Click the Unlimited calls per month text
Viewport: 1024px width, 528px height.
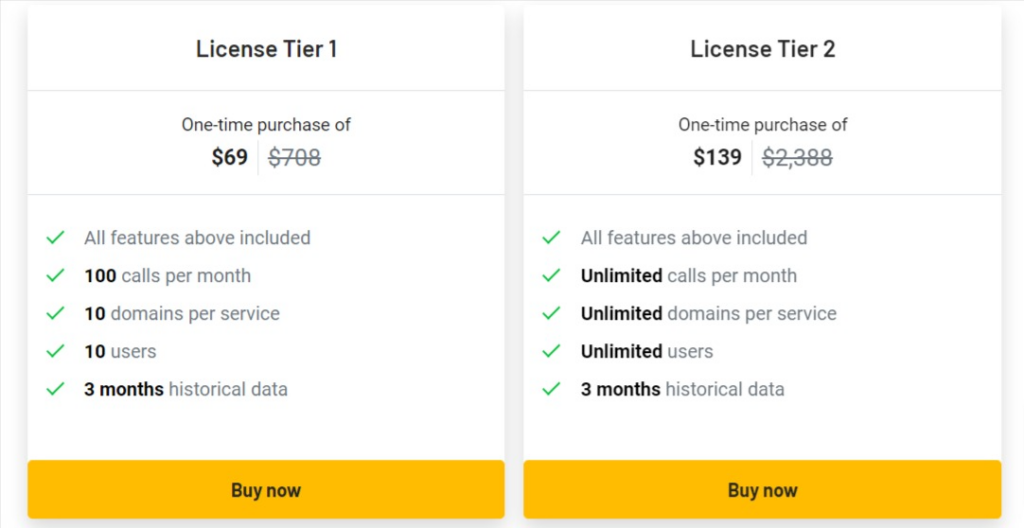[x=689, y=276]
